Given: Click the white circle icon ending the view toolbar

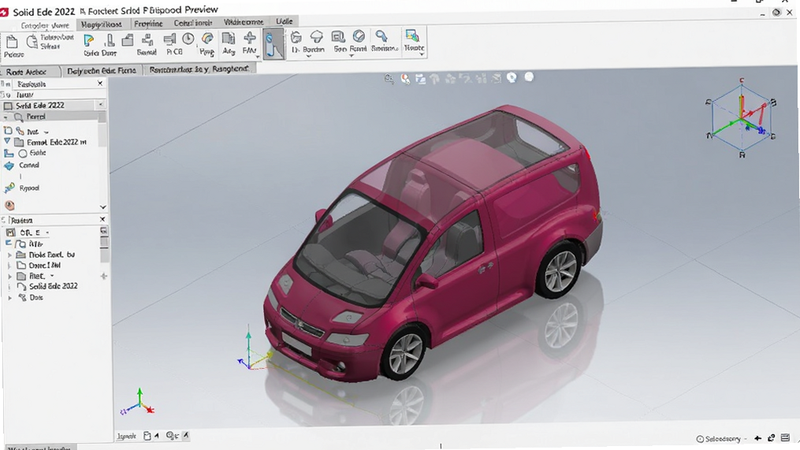Looking at the screenshot, I should point(529,77).
